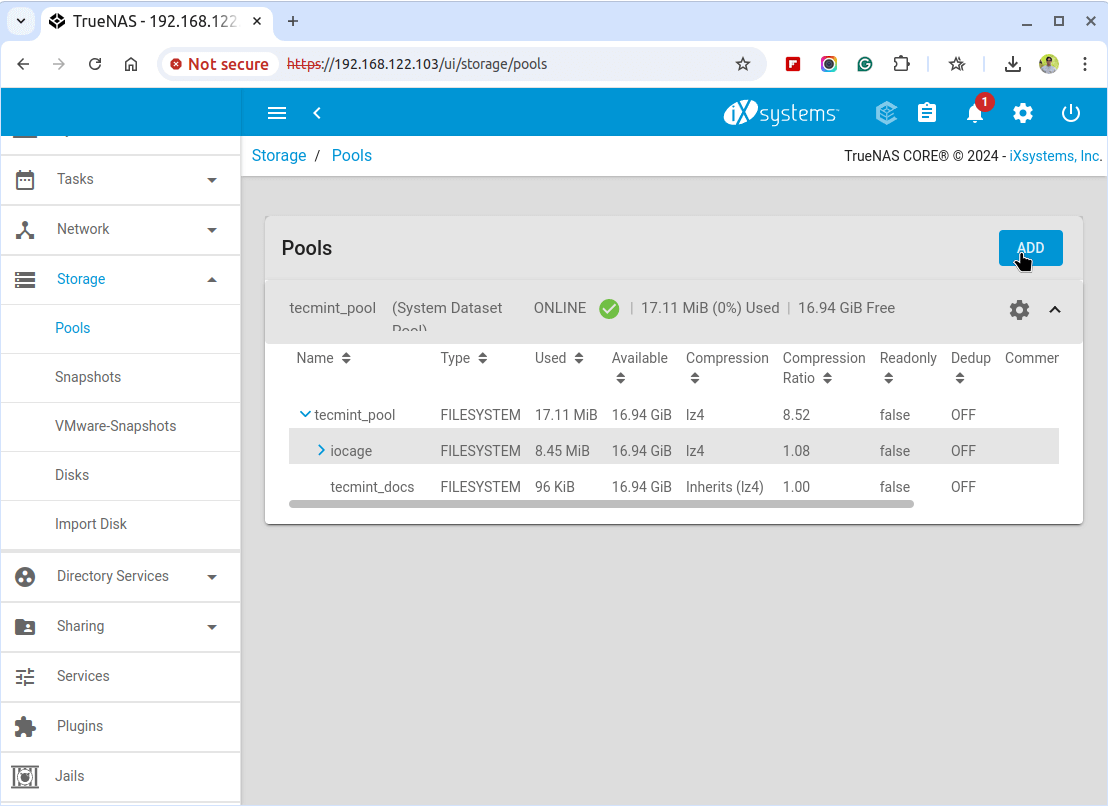Screen dimensions: 1108x806
Task: Click the iXsystems logo
Action: (781, 113)
